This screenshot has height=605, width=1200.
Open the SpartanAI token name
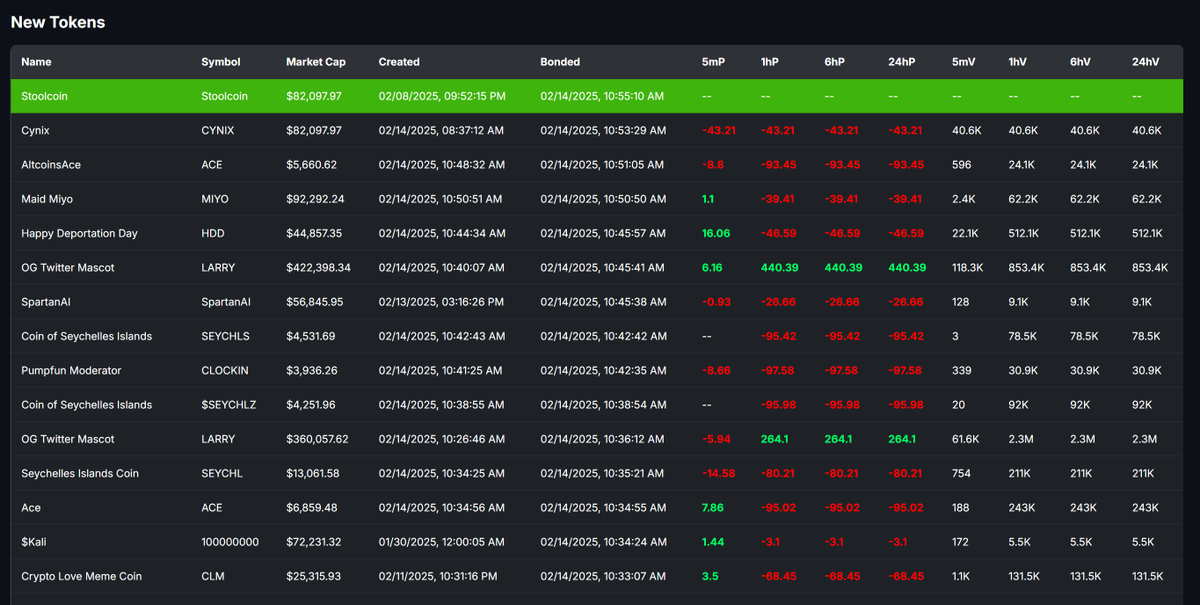click(44, 302)
